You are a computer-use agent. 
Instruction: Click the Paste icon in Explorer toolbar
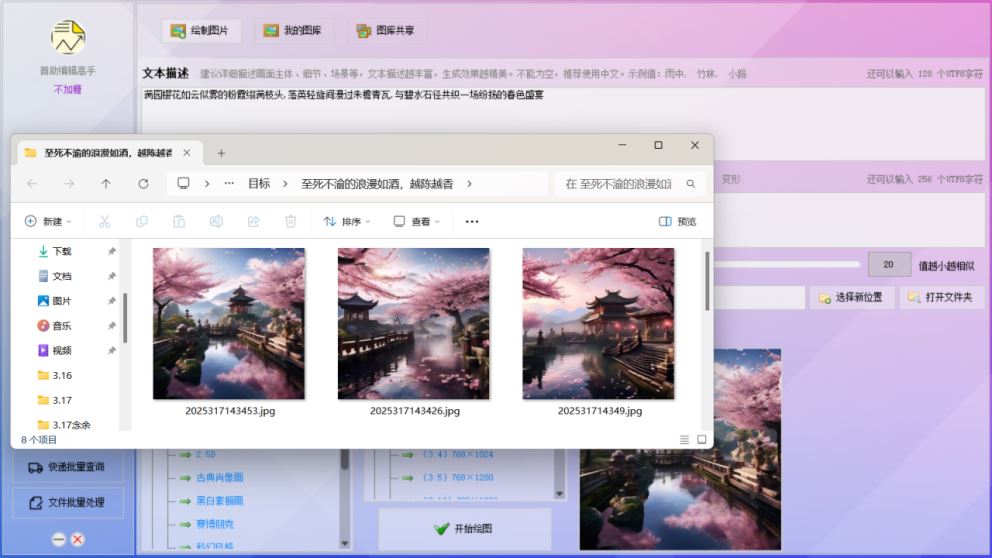point(179,221)
